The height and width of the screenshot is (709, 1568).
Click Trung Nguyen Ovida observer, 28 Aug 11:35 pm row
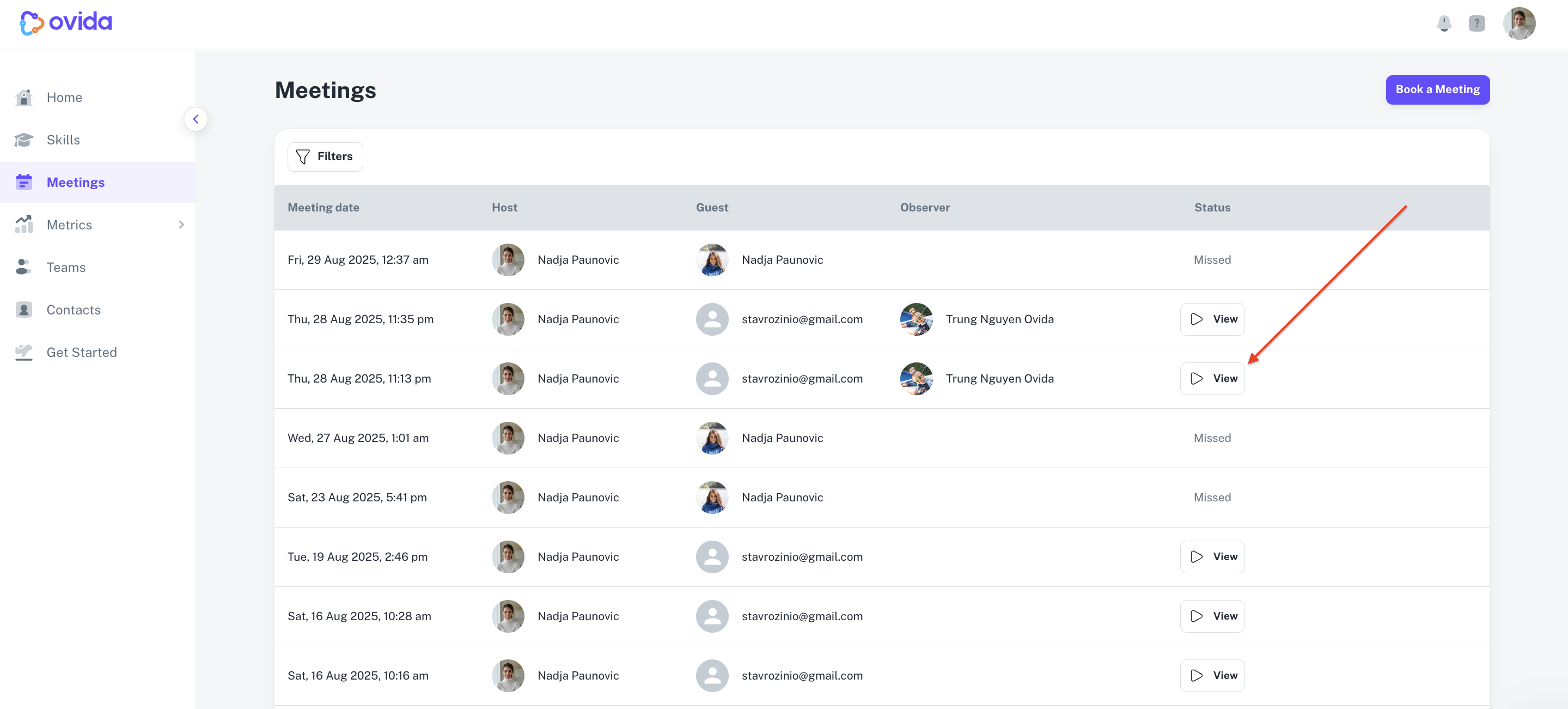[999, 319]
